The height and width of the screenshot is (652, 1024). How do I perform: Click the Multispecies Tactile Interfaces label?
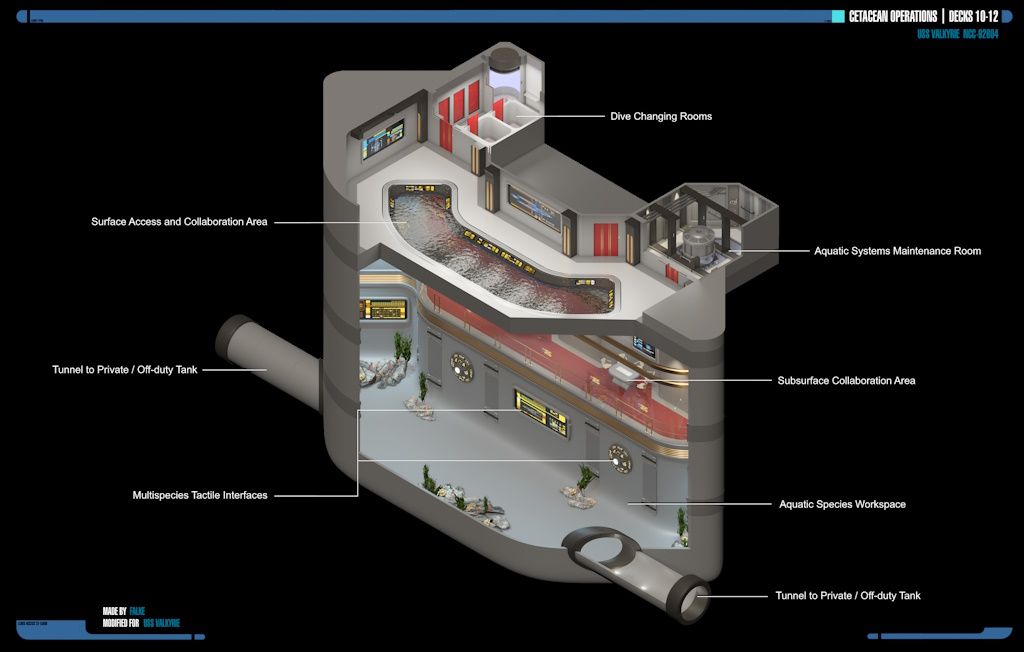(x=200, y=495)
